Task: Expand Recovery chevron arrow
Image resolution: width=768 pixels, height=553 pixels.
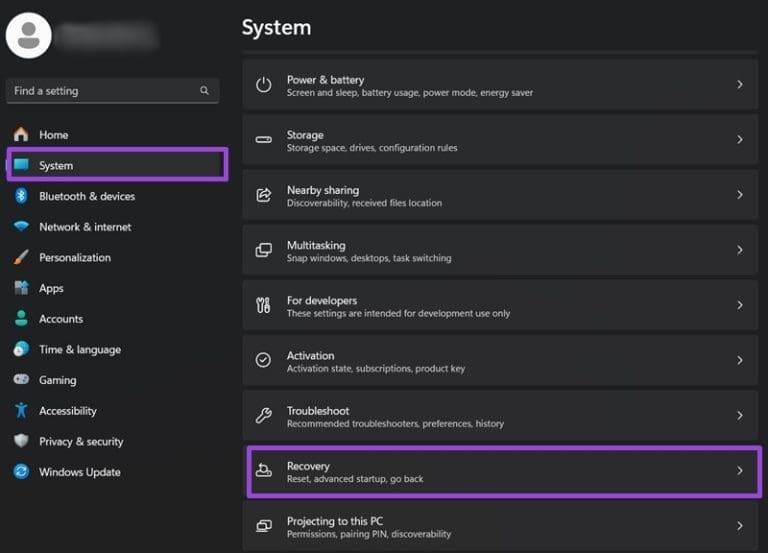Action: (740, 471)
